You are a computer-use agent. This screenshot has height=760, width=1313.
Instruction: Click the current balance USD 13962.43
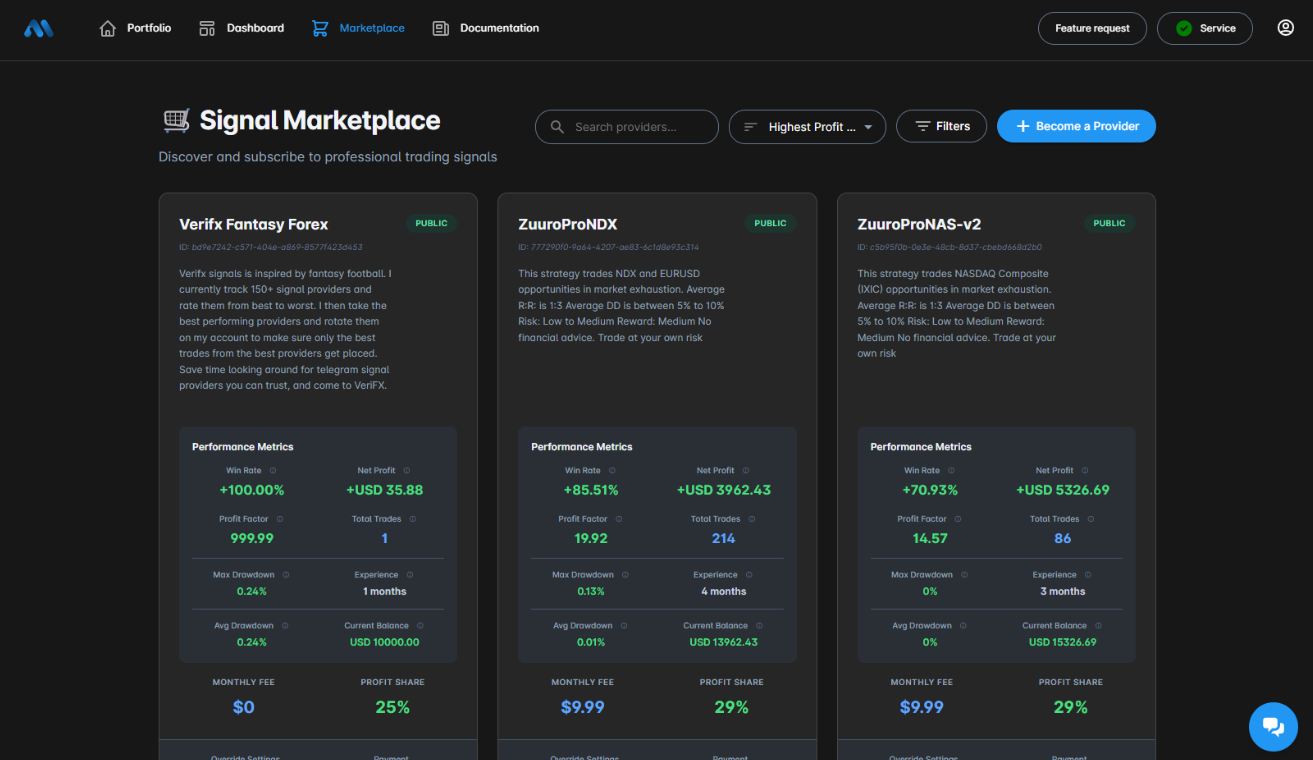click(724, 642)
